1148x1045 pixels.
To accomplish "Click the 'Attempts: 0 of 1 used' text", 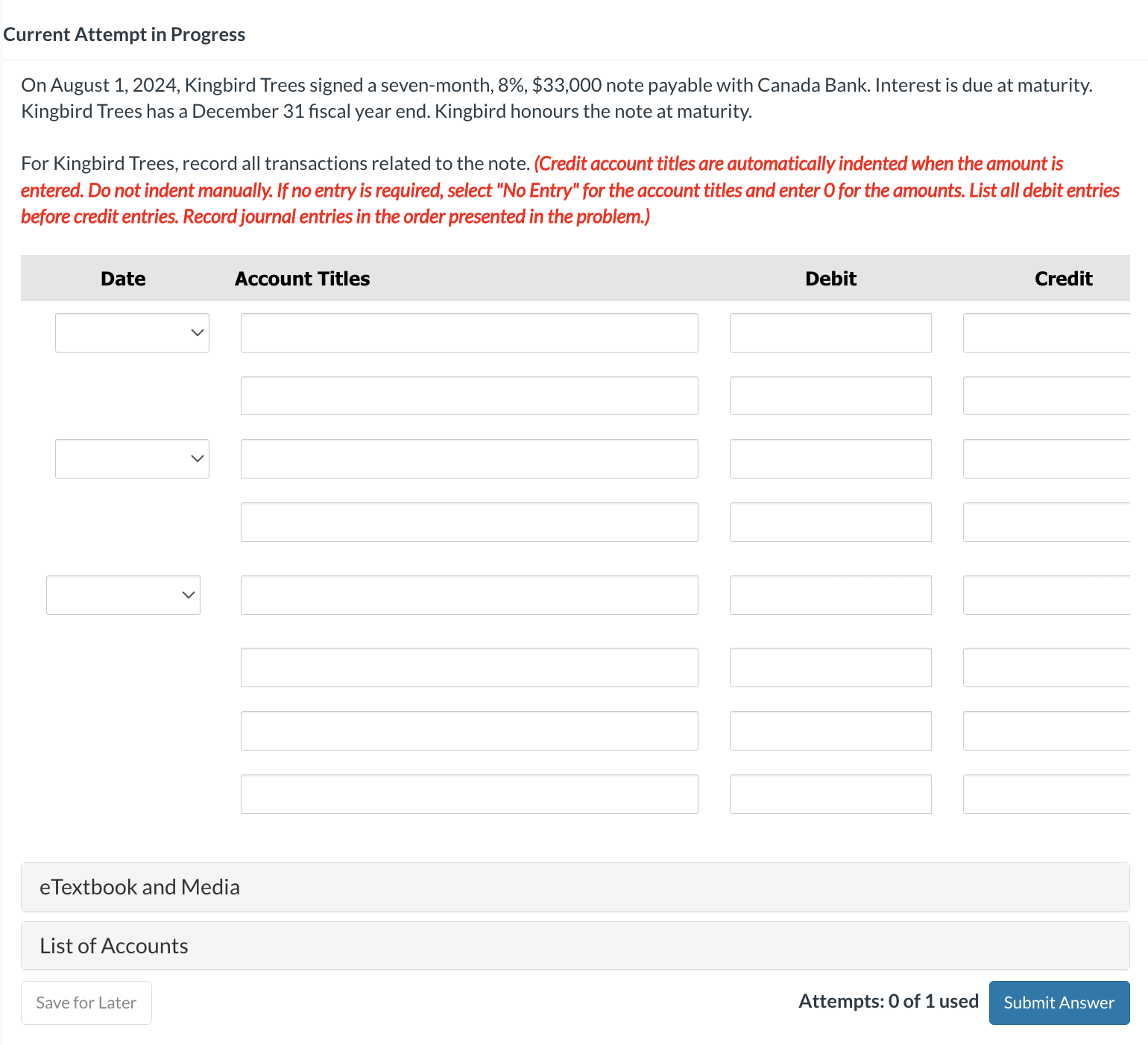I will pyautogui.click(x=889, y=1001).
